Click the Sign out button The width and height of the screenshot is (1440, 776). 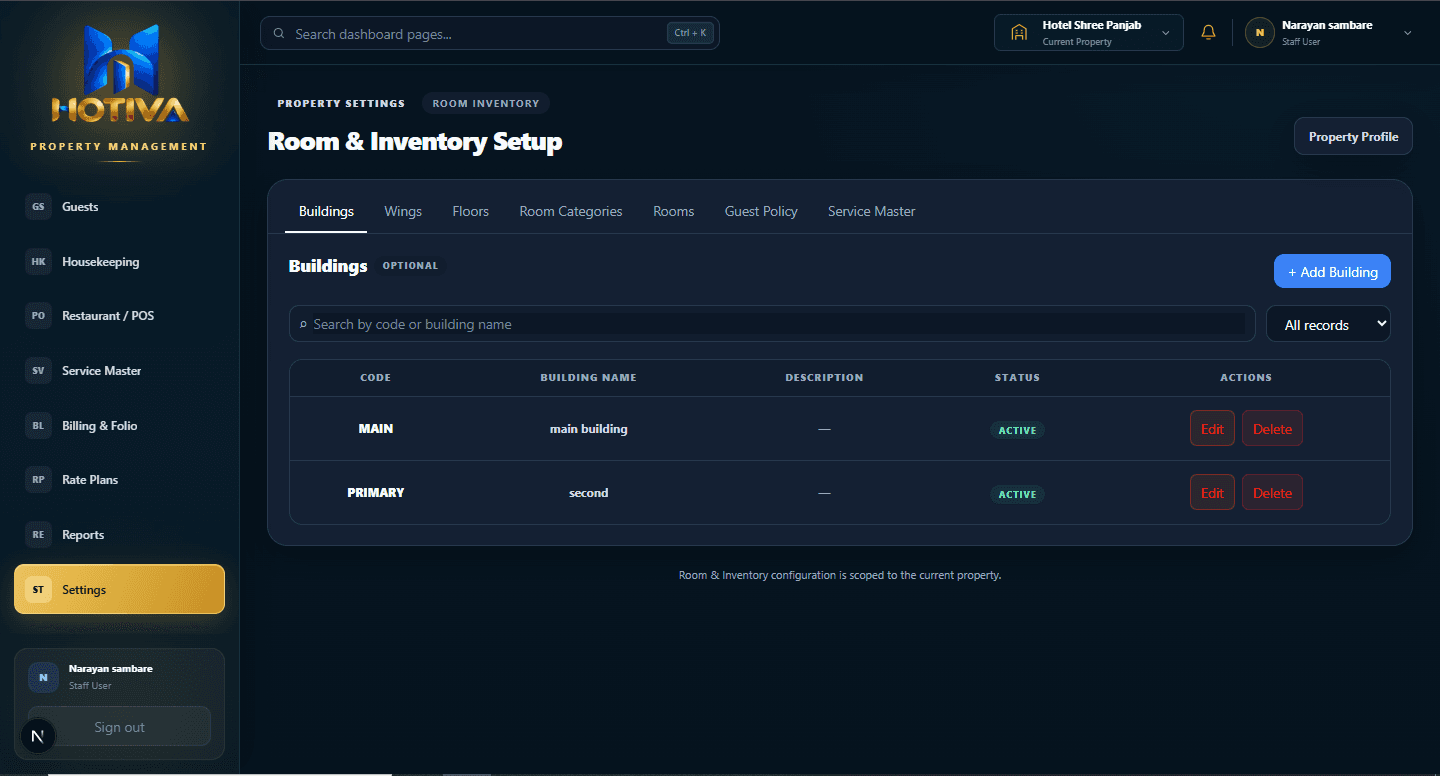[x=119, y=727]
